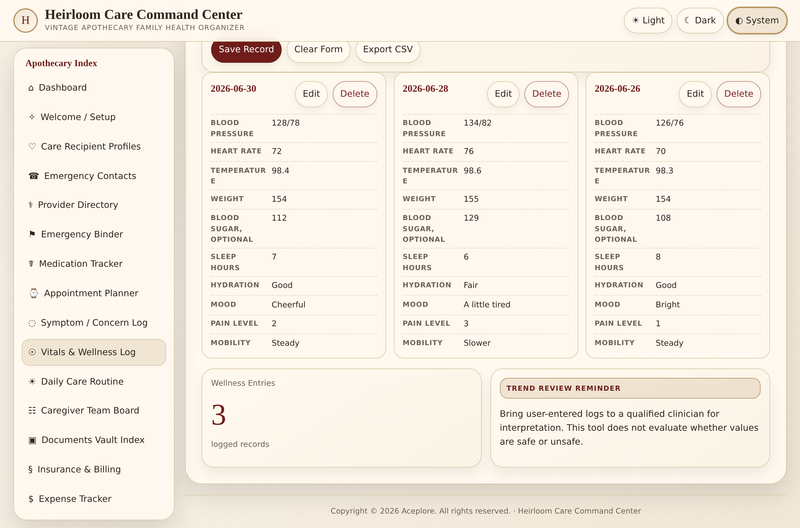Screen dimensions: 800x528
Task: Select Vitals & Wellness Log menu item
Action: coord(94,352)
